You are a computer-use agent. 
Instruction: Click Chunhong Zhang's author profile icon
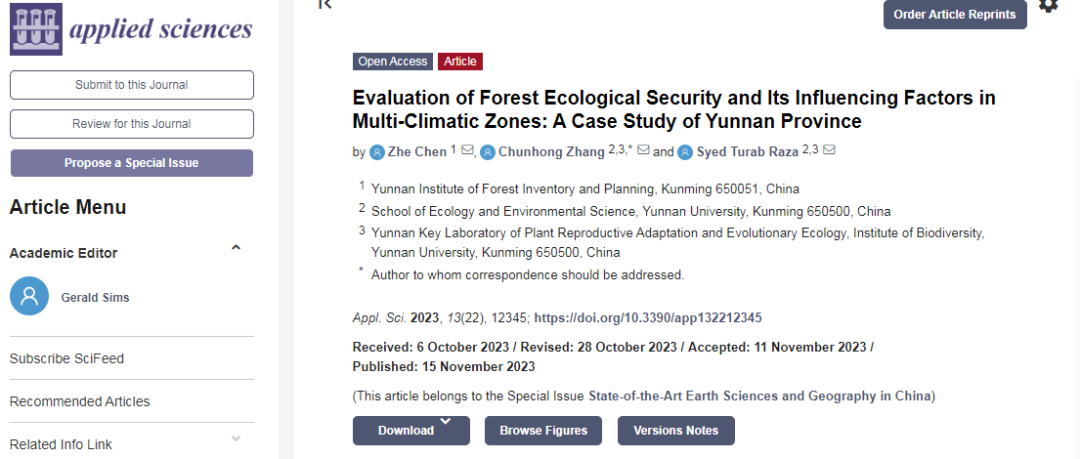click(487, 152)
